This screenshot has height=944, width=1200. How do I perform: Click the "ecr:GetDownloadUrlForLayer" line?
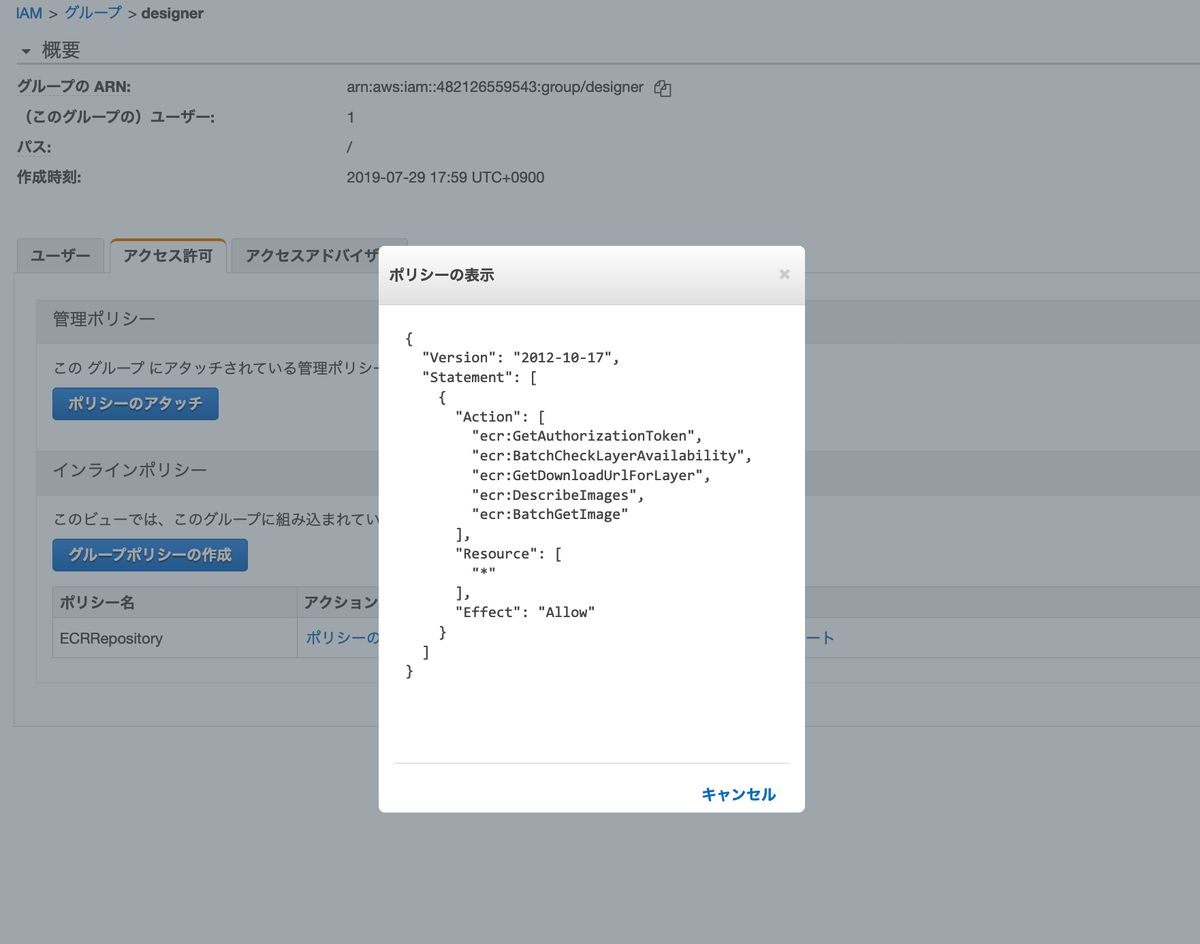coord(591,475)
